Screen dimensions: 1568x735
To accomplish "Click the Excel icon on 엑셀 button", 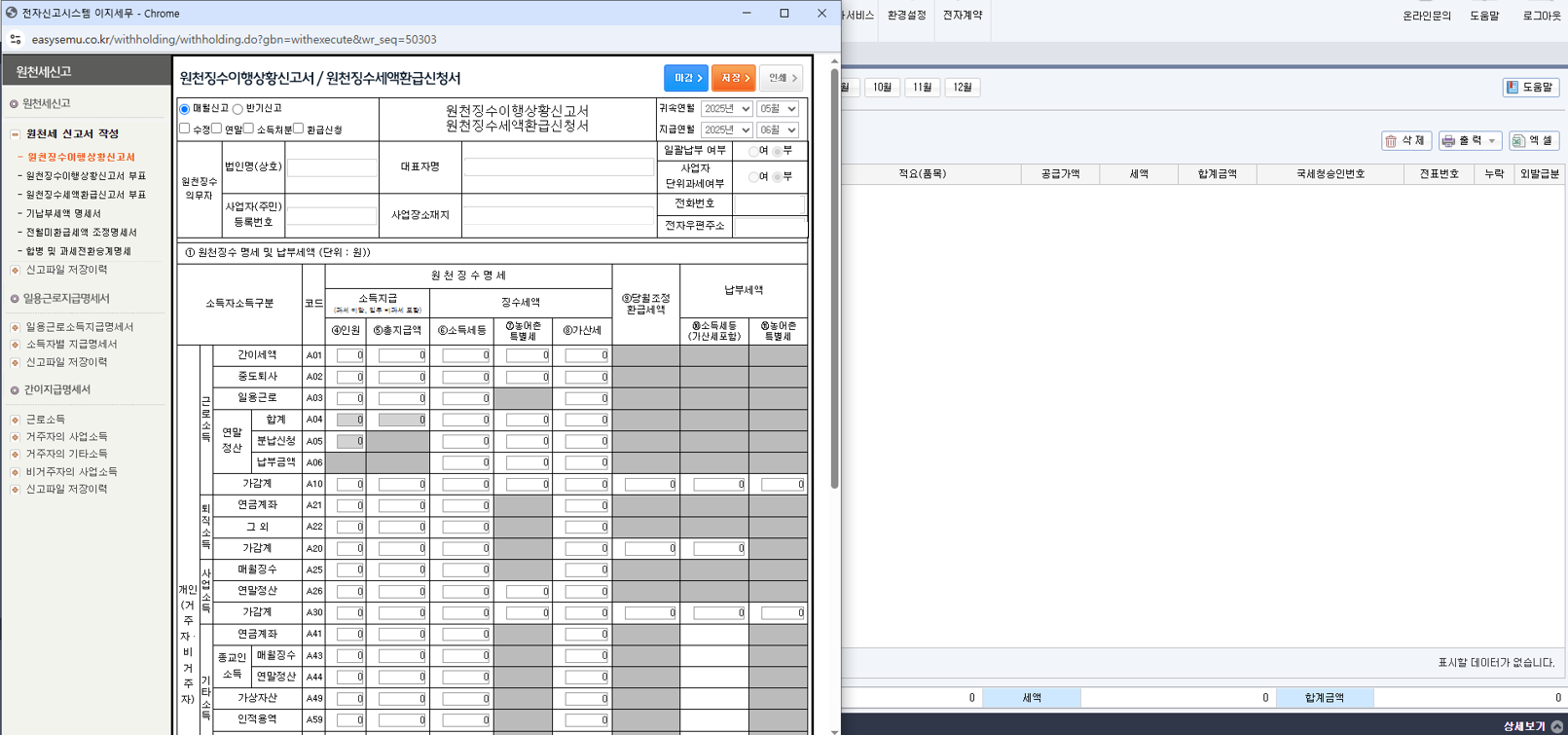I will [x=1518, y=141].
